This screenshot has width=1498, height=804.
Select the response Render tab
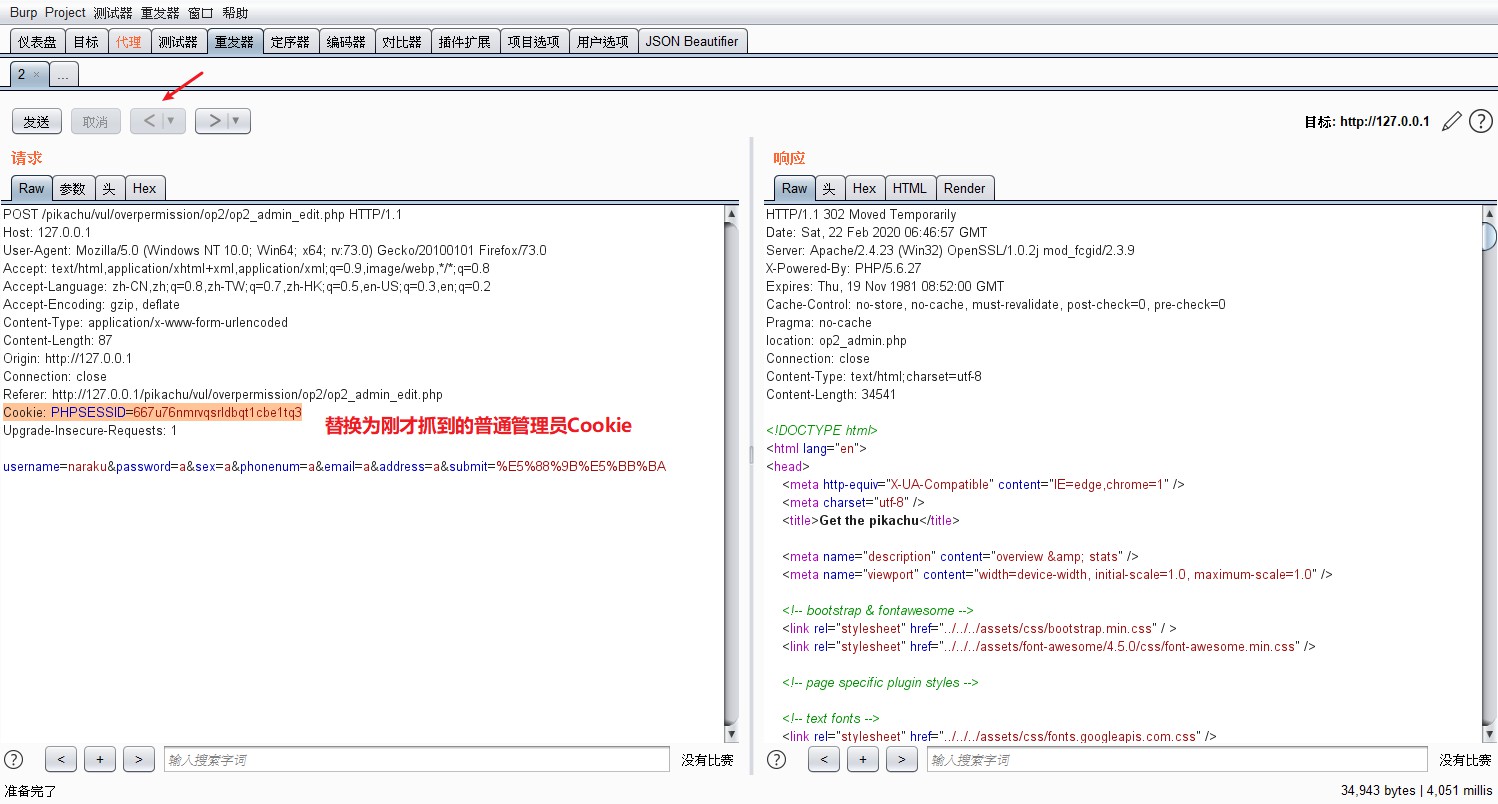coord(965,188)
